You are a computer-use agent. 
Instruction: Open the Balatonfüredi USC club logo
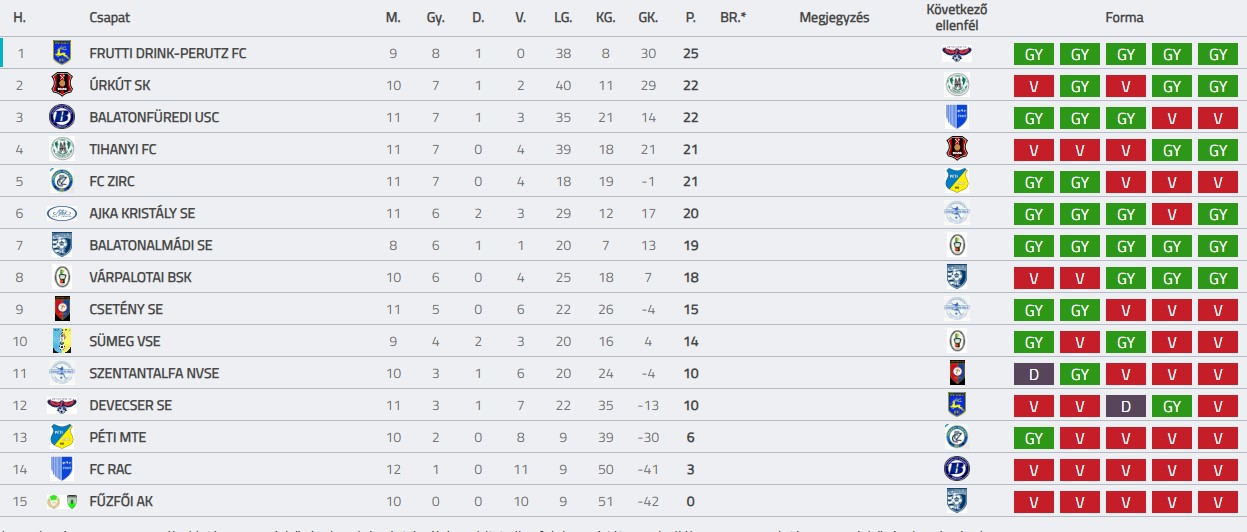pos(62,117)
